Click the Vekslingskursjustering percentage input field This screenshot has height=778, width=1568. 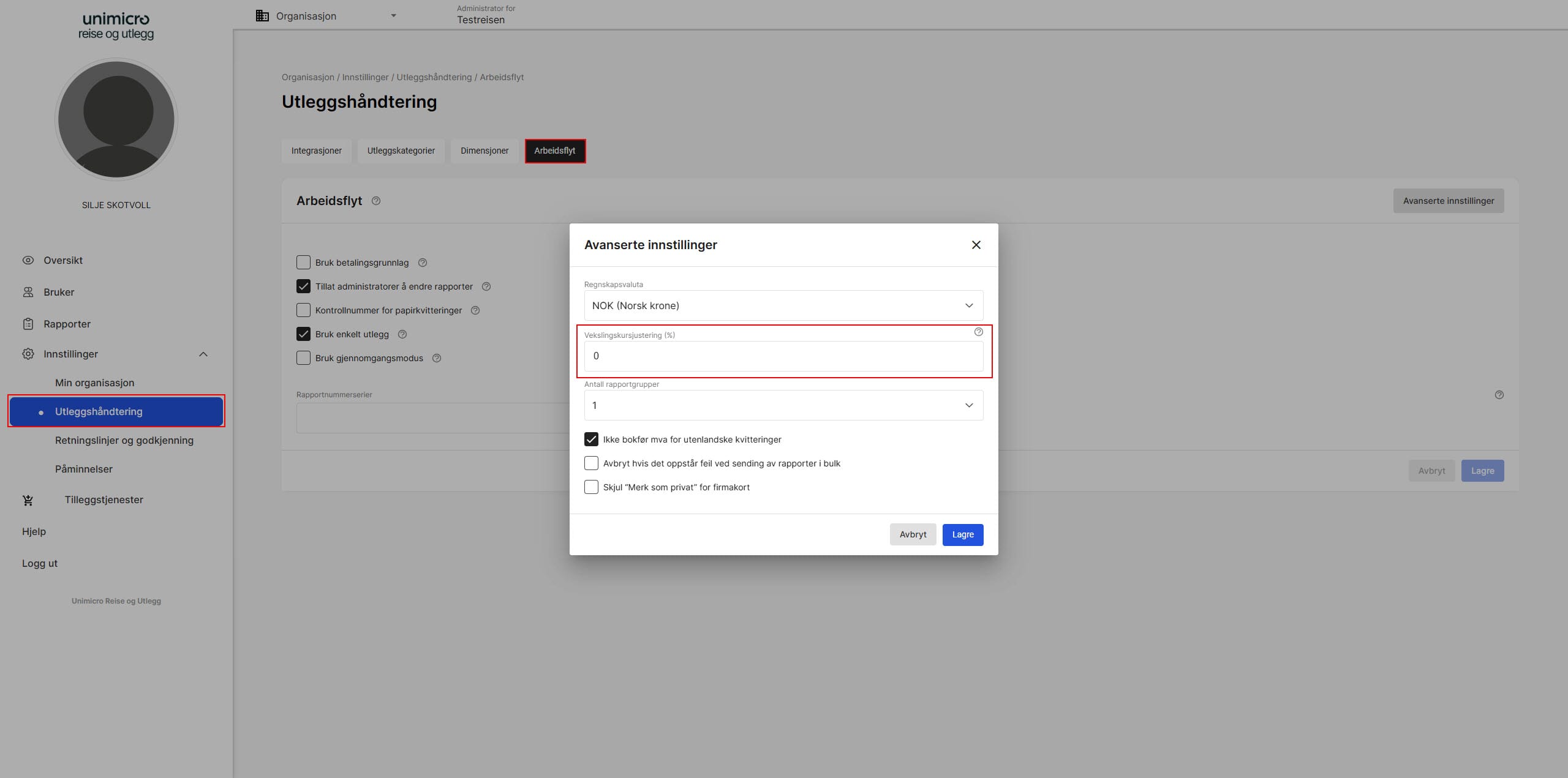pyautogui.click(x=783, y=356)
